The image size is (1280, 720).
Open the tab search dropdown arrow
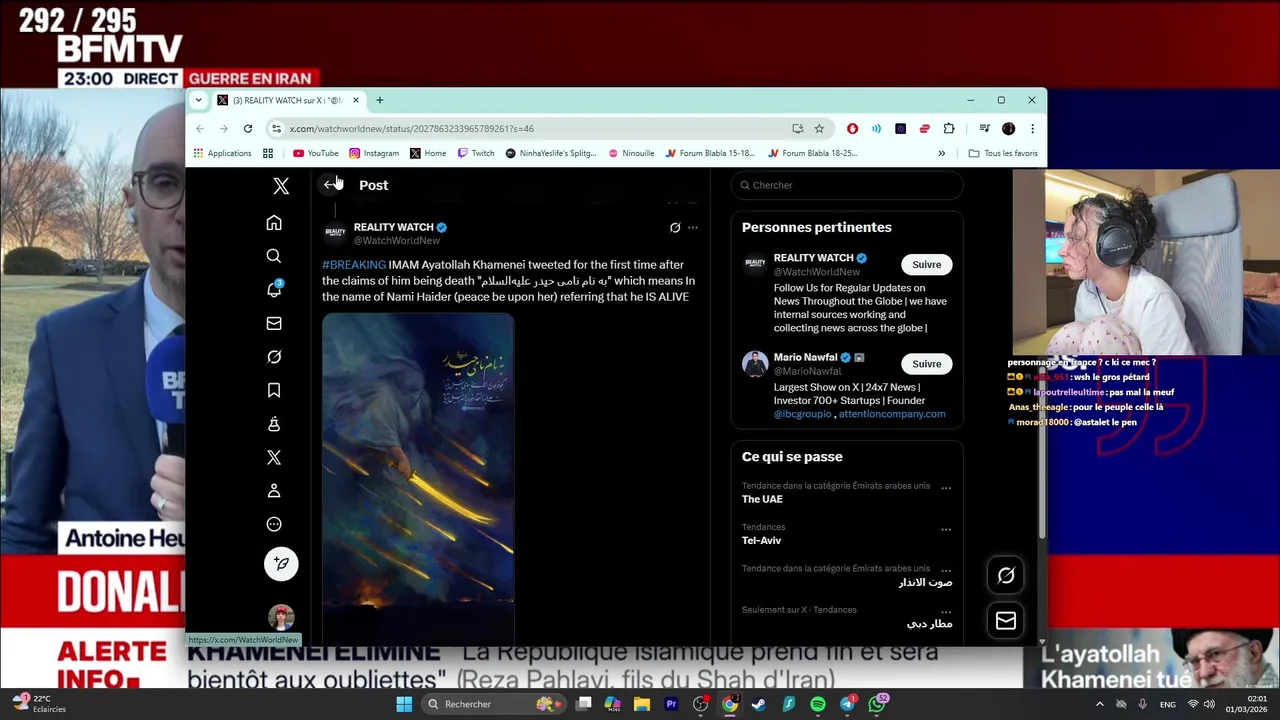[198, 100]
